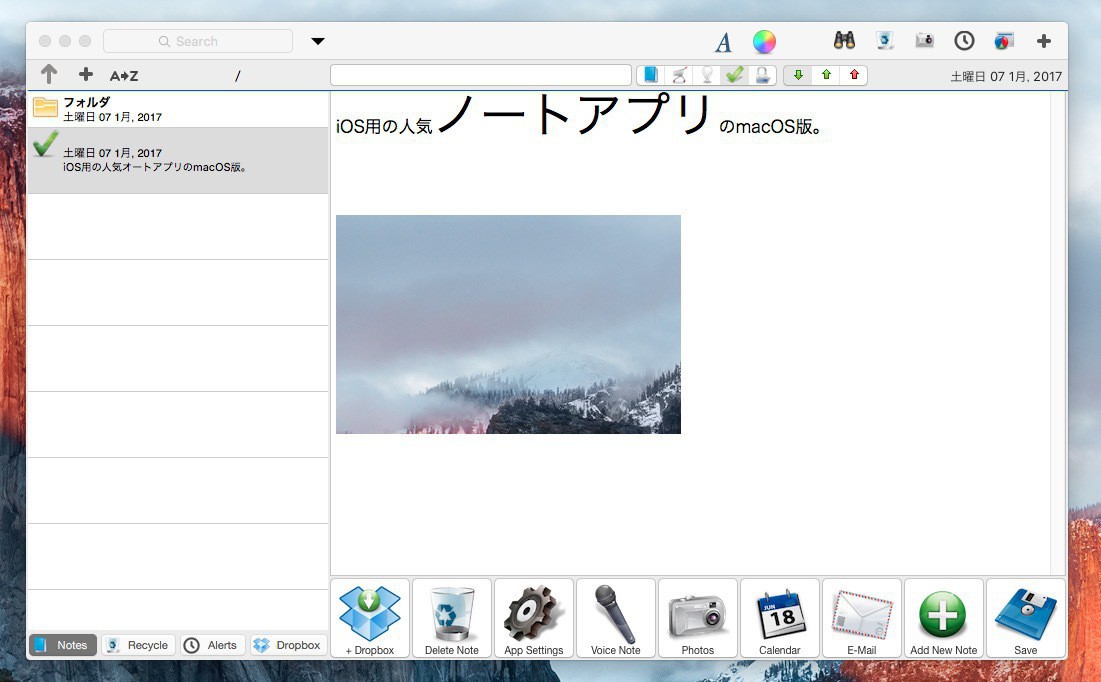Open the font 'A' panel icon

point(723,42)
